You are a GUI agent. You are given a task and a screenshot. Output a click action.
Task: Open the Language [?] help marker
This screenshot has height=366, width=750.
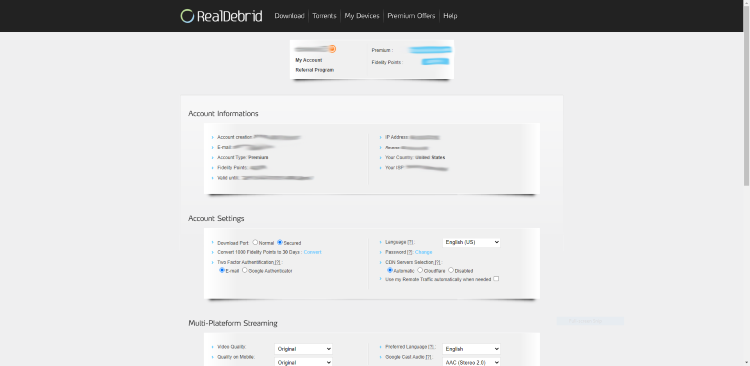(410, 243)
